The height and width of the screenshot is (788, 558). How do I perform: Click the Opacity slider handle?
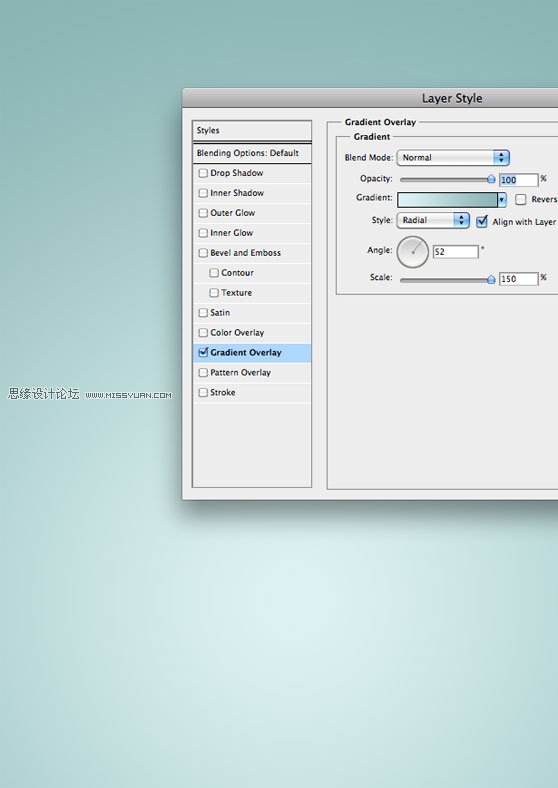(x=491, y=179)
